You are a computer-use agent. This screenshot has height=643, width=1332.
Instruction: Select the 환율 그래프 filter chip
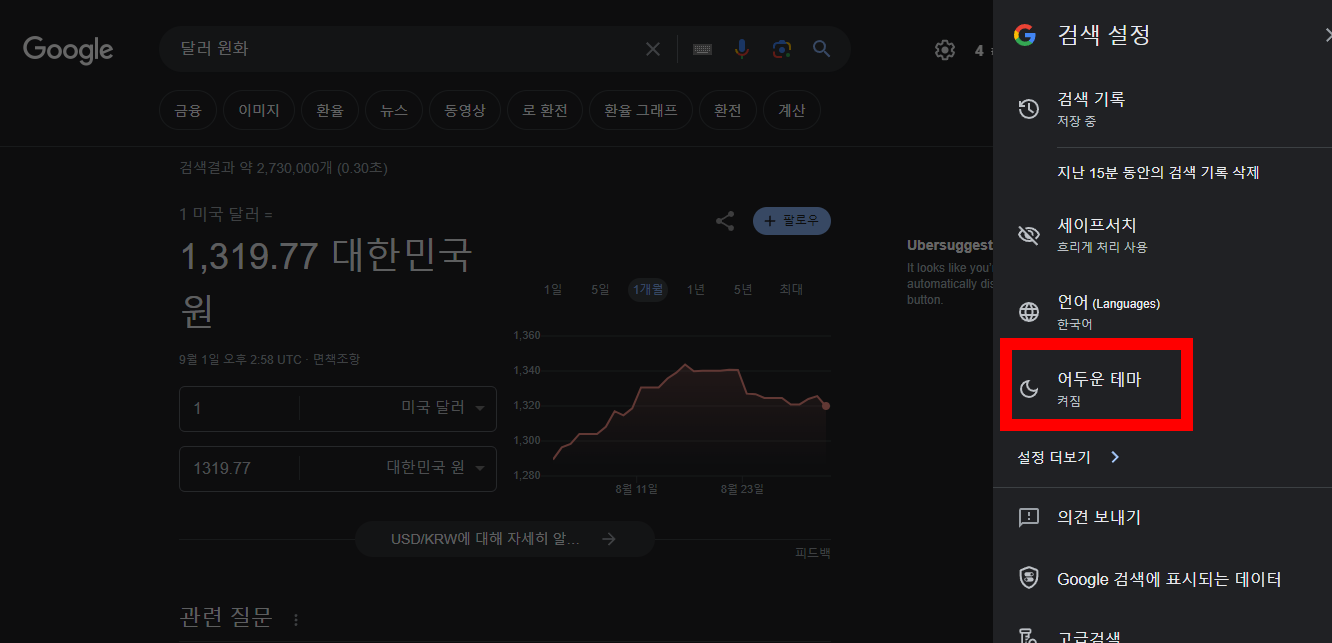click(641, 111)
